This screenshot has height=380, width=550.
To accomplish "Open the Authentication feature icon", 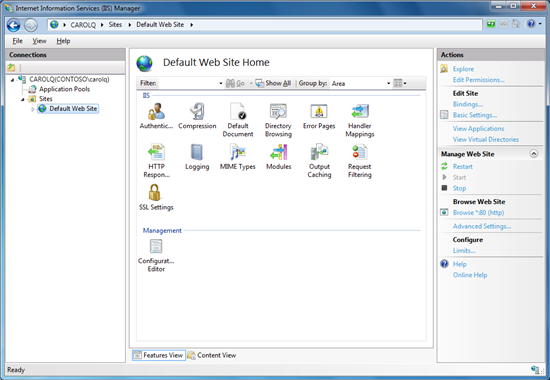I will click(156, 116).
